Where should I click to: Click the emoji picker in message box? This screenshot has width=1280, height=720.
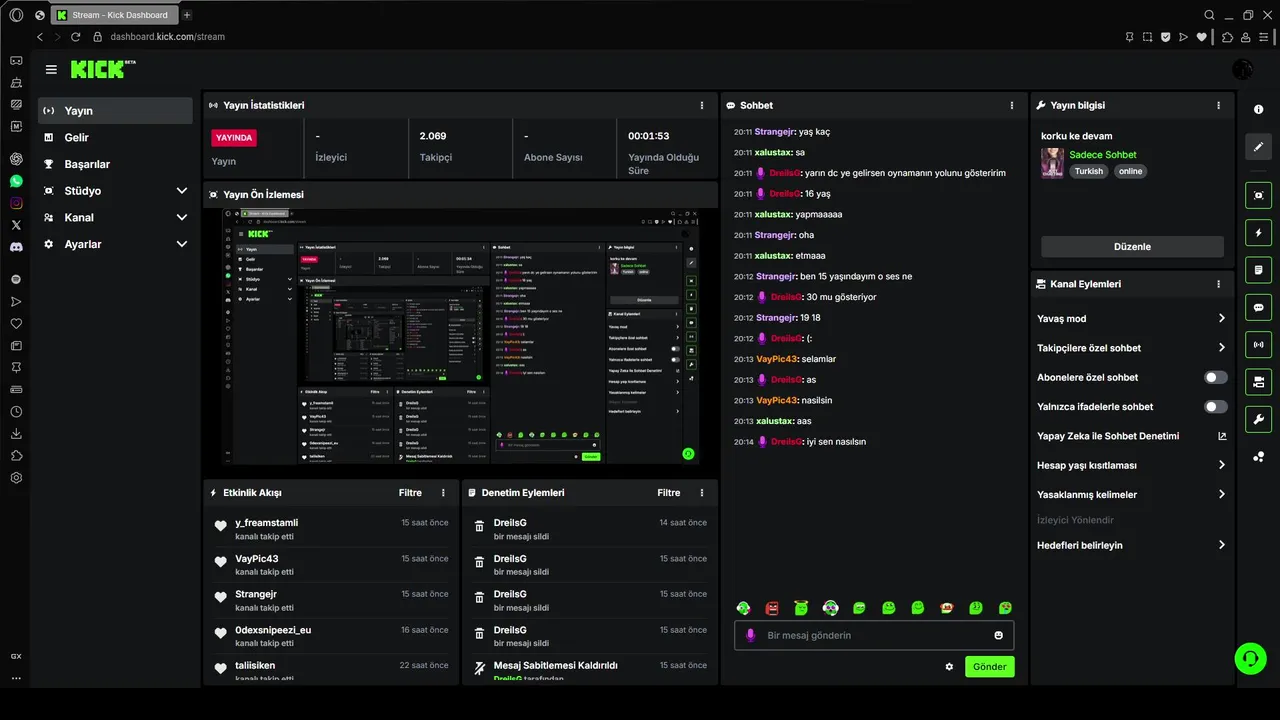pyautogui.click(x=998, y=636)
